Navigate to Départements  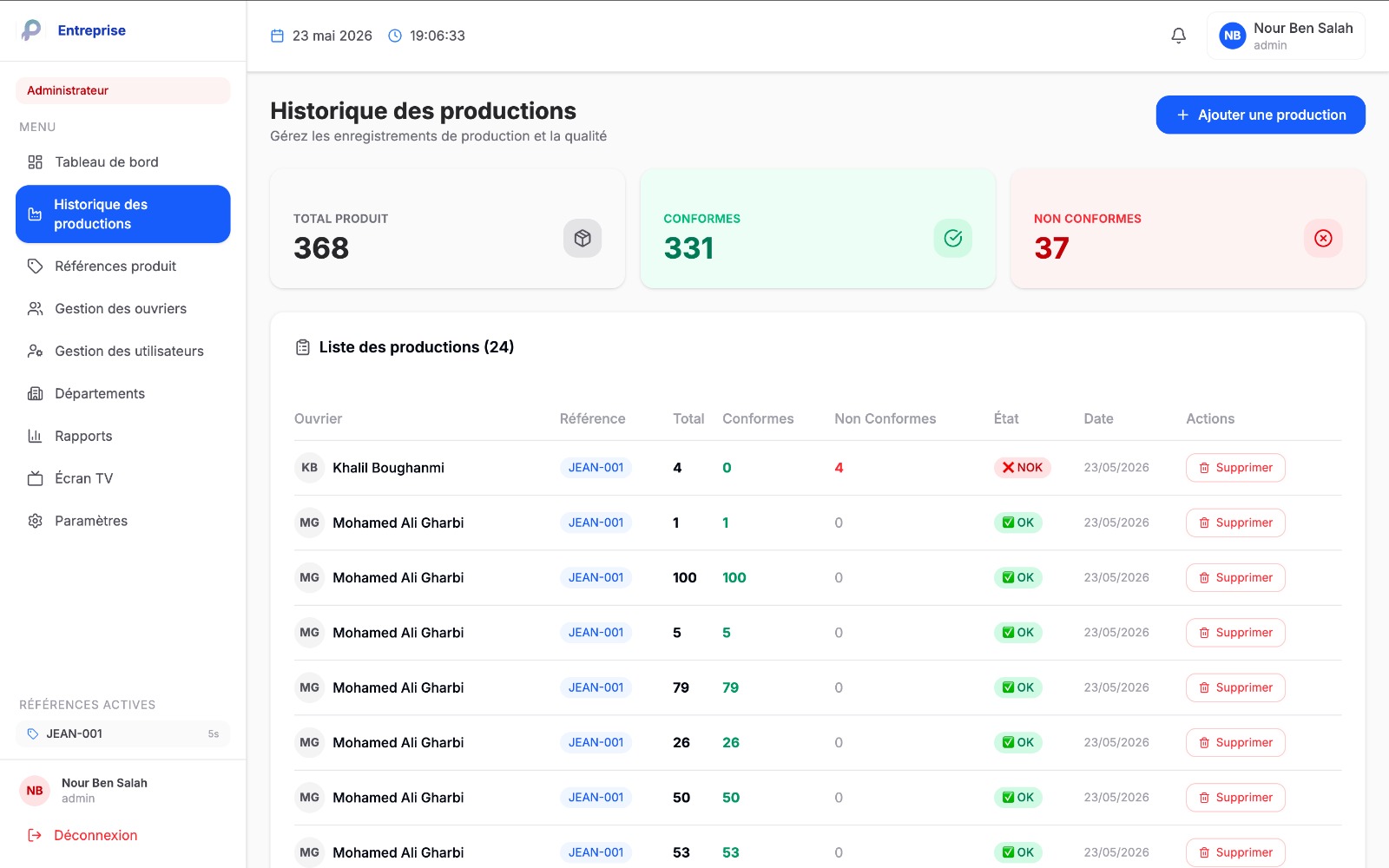[123, 394]
